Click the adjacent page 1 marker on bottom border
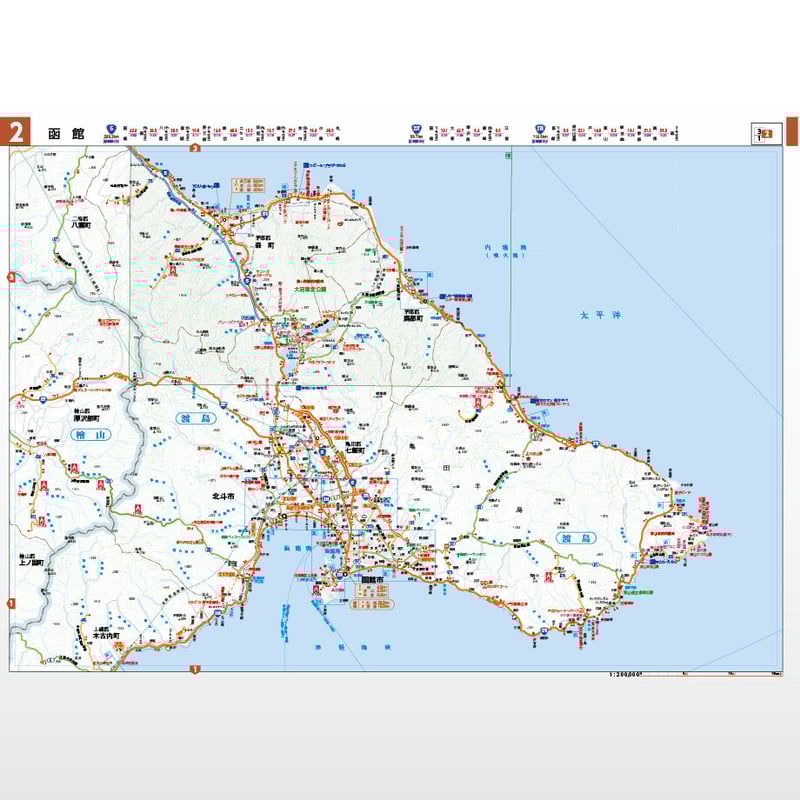The image size is (800, 800). 195,669
